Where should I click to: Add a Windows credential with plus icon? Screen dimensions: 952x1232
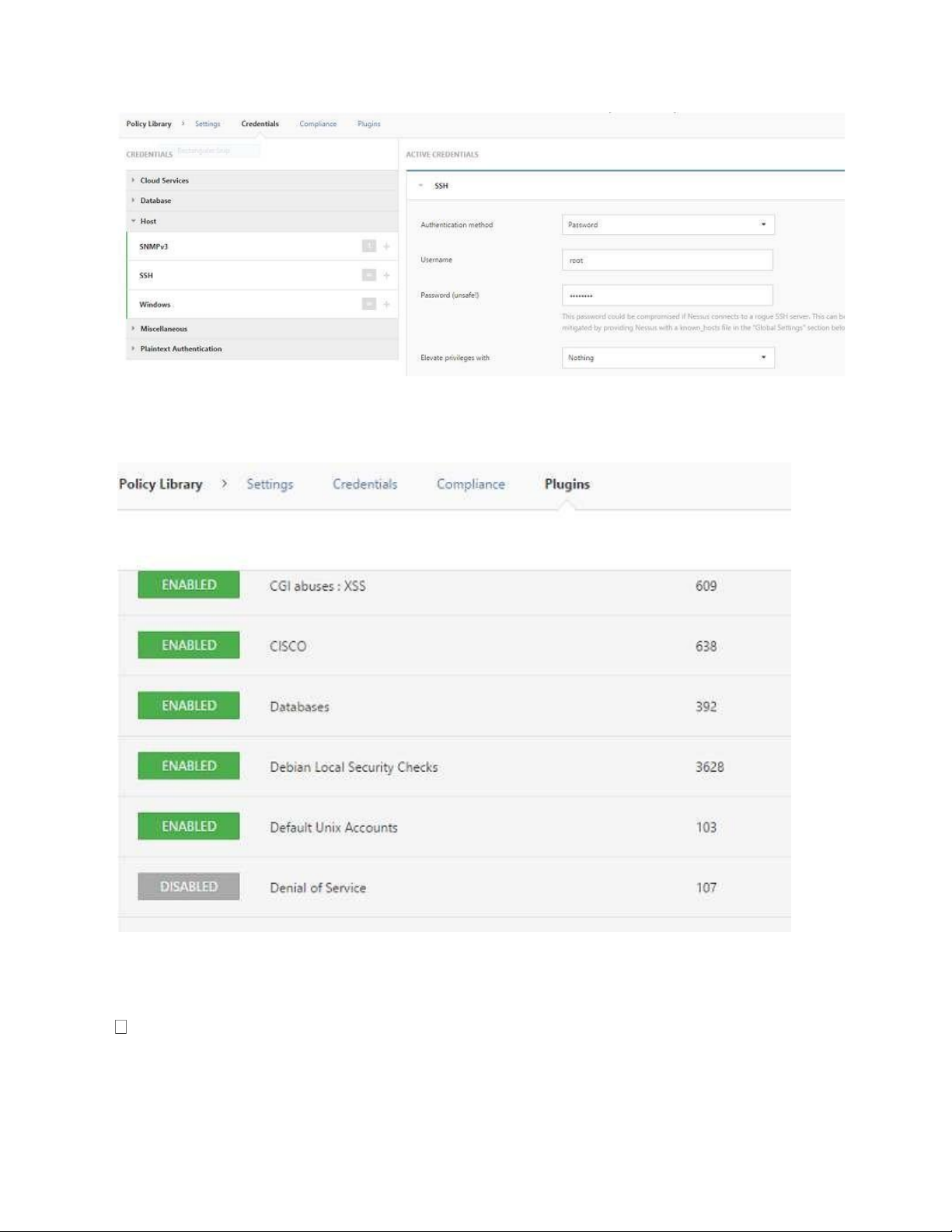386,304
